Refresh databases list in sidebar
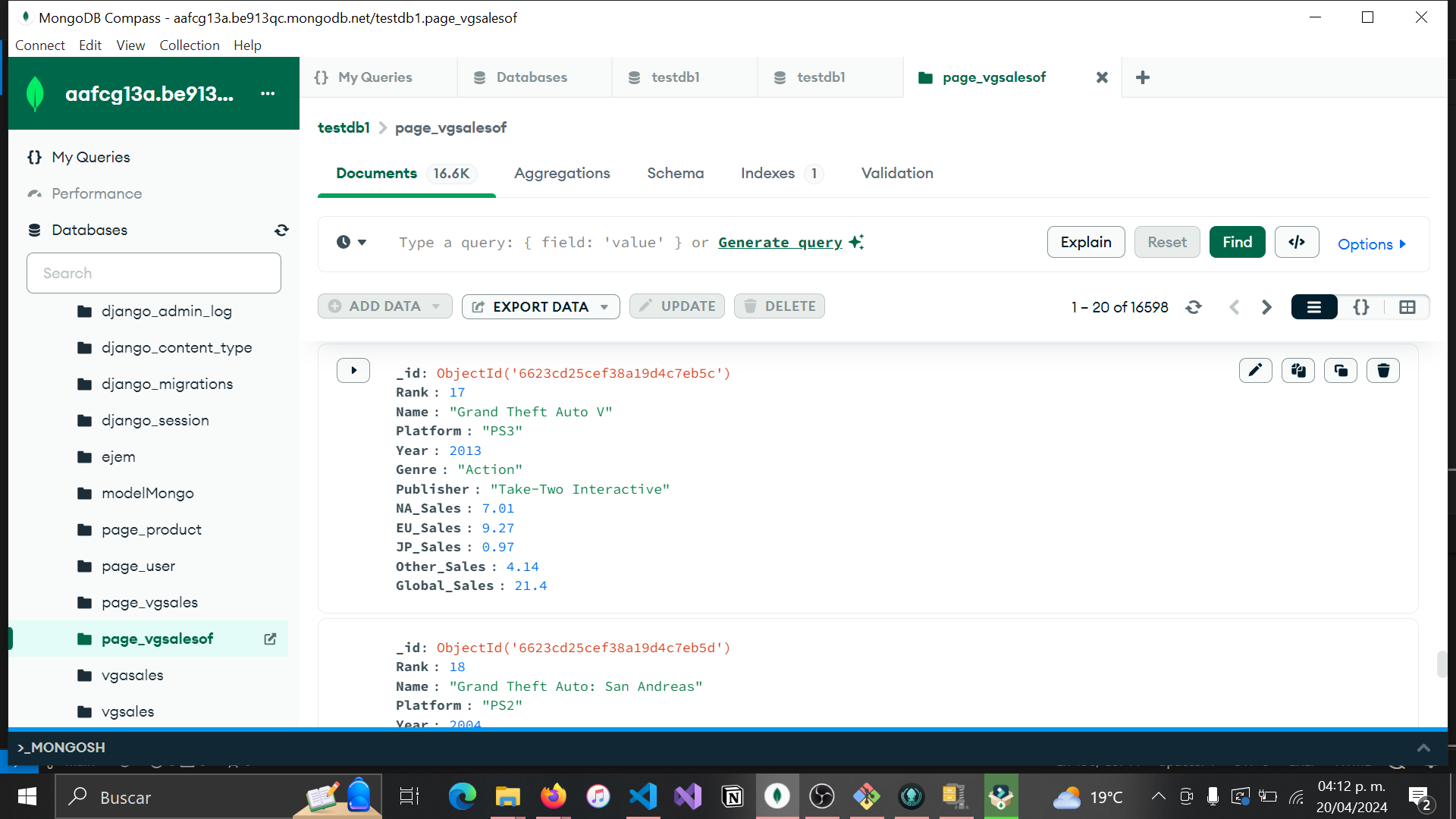Screen dimensions: 1456x819 (x=281, y=230)
